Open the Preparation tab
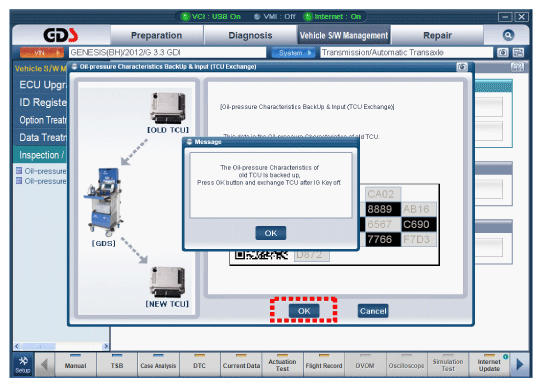The height and width of the screenshot is (387, 542). [157, 35]
